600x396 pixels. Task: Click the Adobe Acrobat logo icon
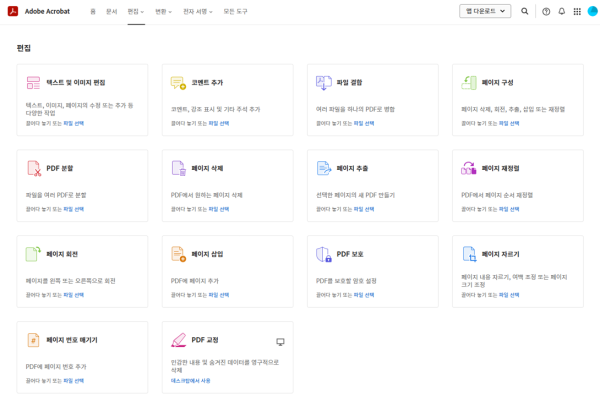(13, 11)
